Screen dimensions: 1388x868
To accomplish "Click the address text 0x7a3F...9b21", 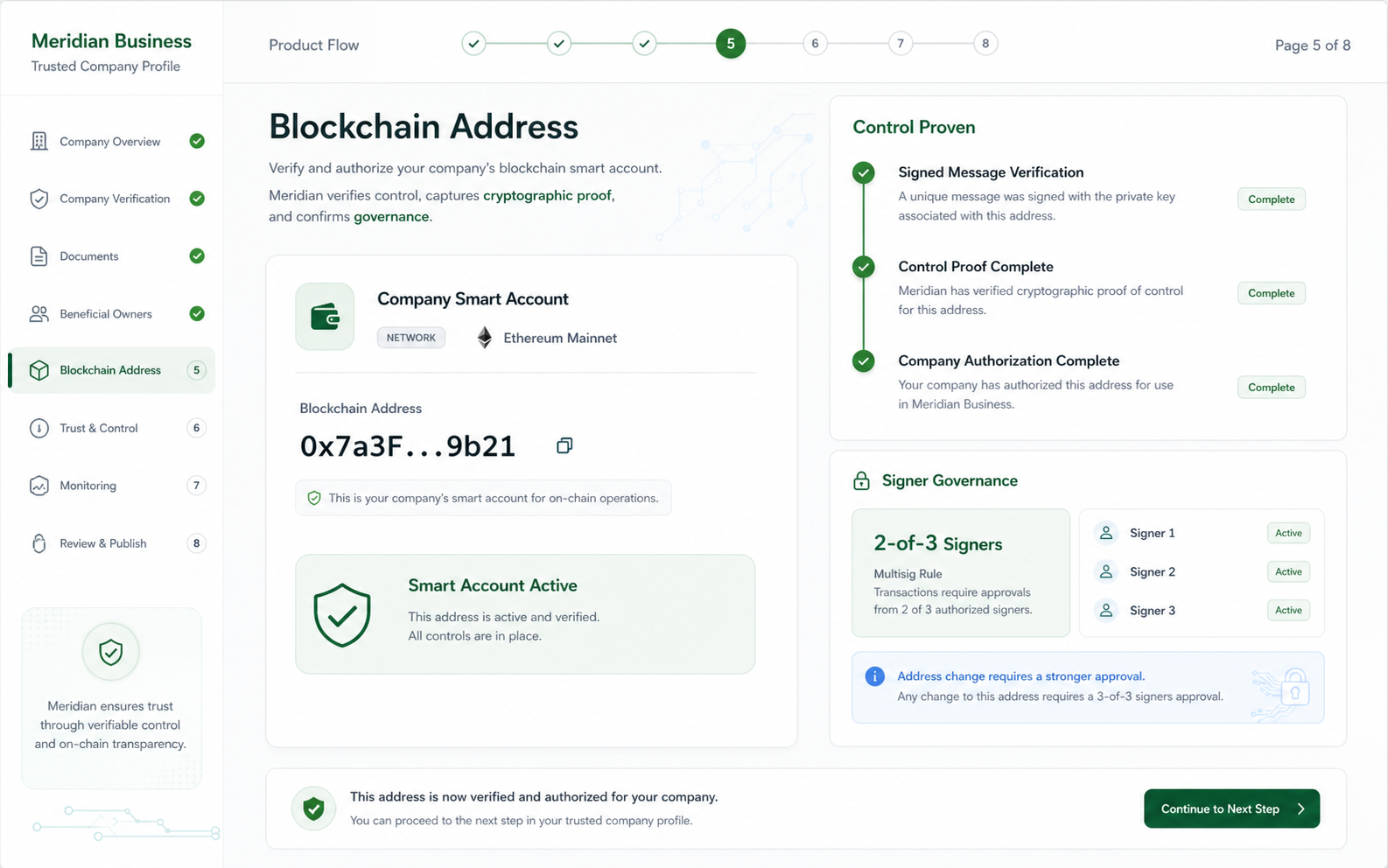I will [408, 446].
